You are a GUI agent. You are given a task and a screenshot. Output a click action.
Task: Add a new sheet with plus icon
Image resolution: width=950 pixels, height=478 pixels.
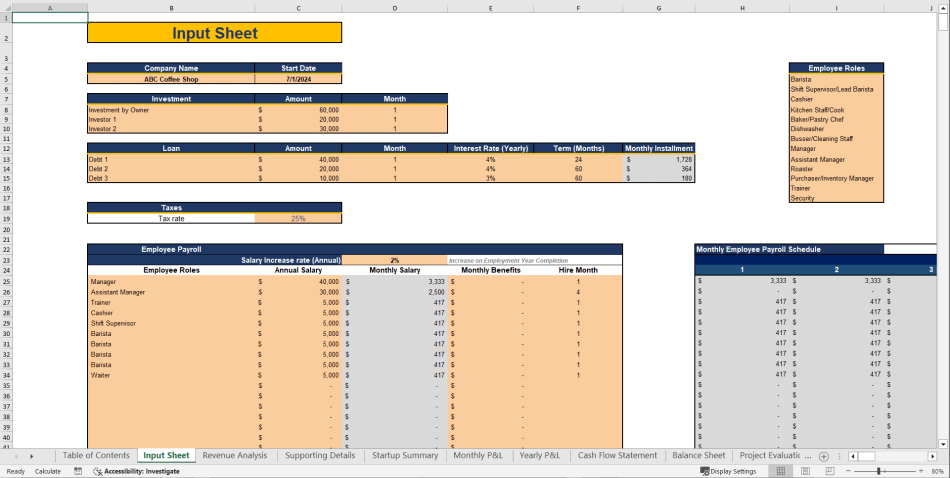(x=822, y=456)
